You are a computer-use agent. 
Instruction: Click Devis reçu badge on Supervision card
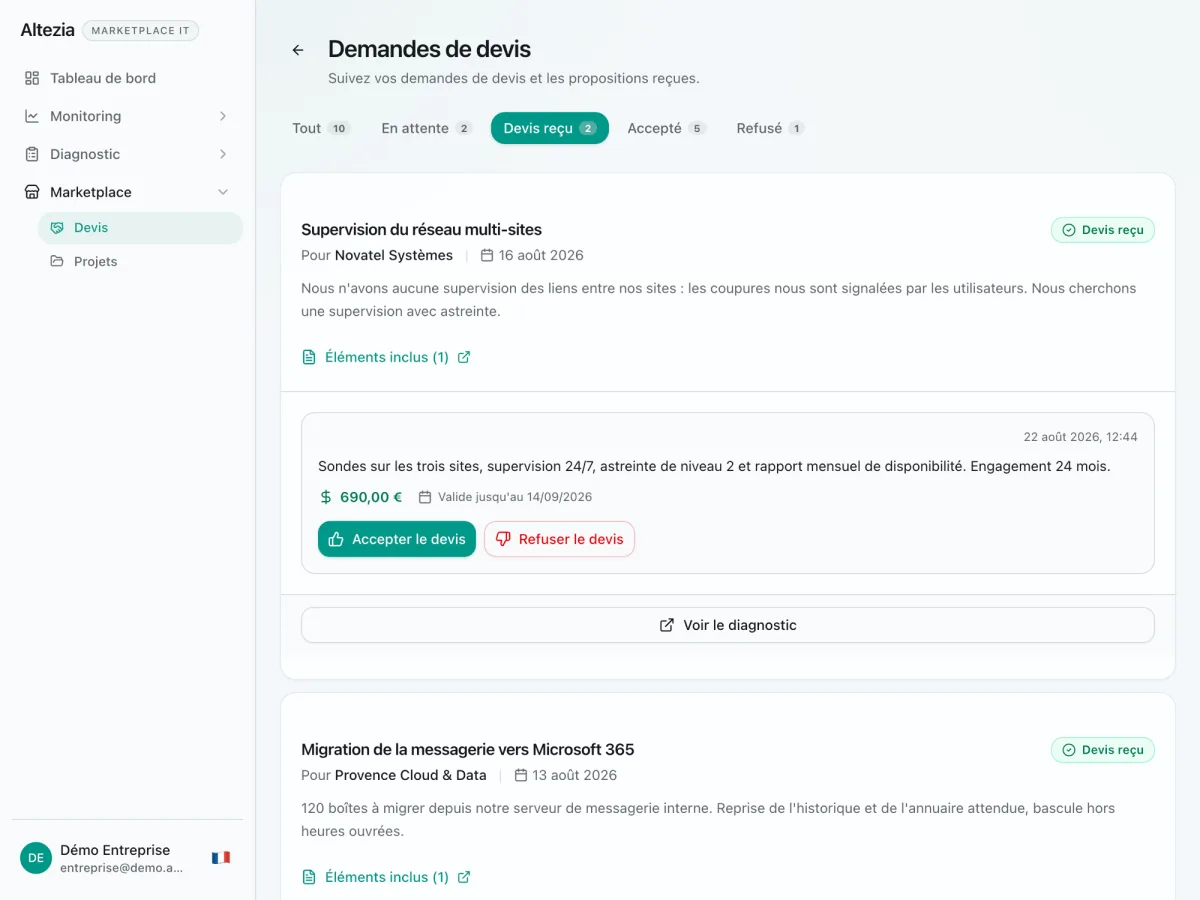pyautogui.click(x=1102, y=230)
